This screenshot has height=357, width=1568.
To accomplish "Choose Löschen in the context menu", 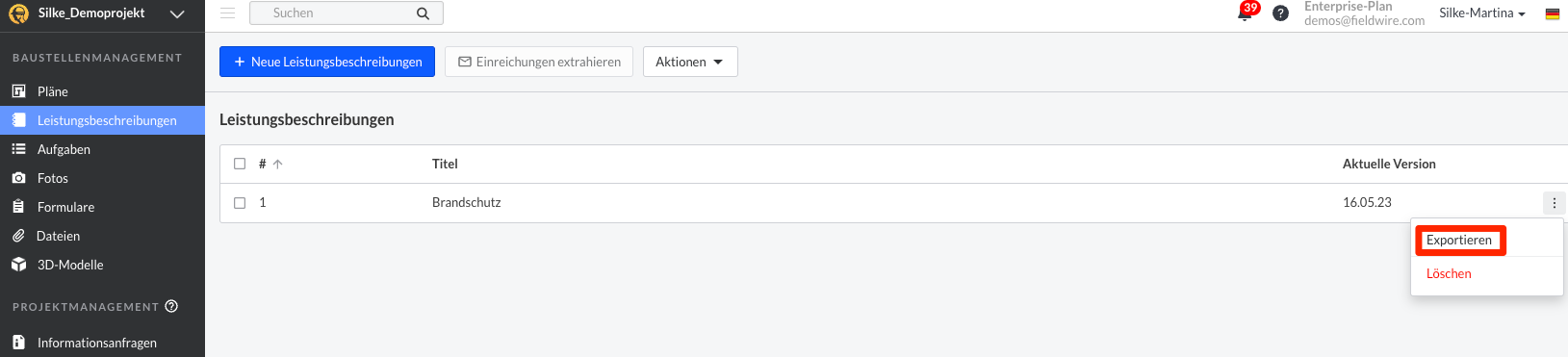I will [1449, 274].
